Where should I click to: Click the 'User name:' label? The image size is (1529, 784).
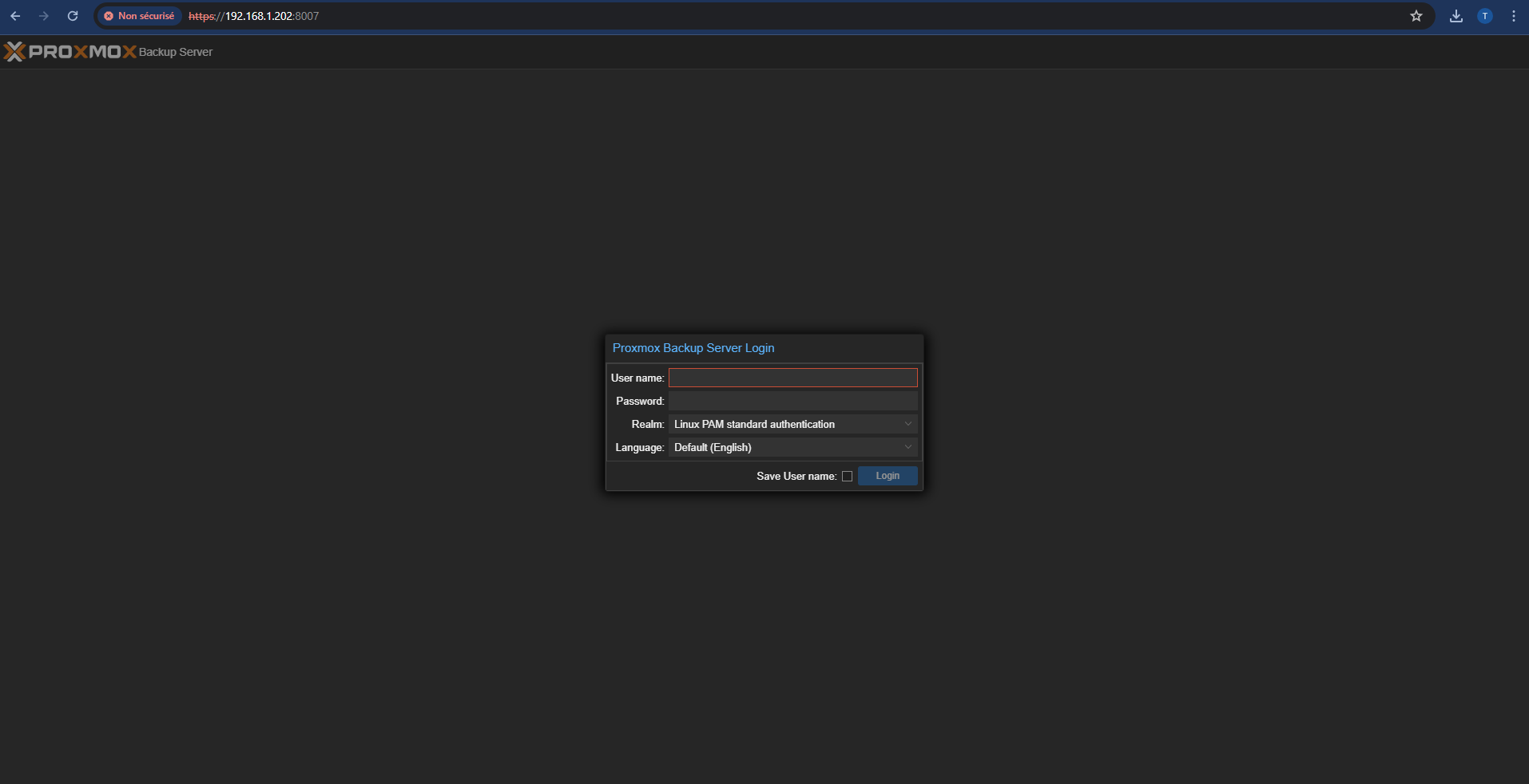pos(637,378)
